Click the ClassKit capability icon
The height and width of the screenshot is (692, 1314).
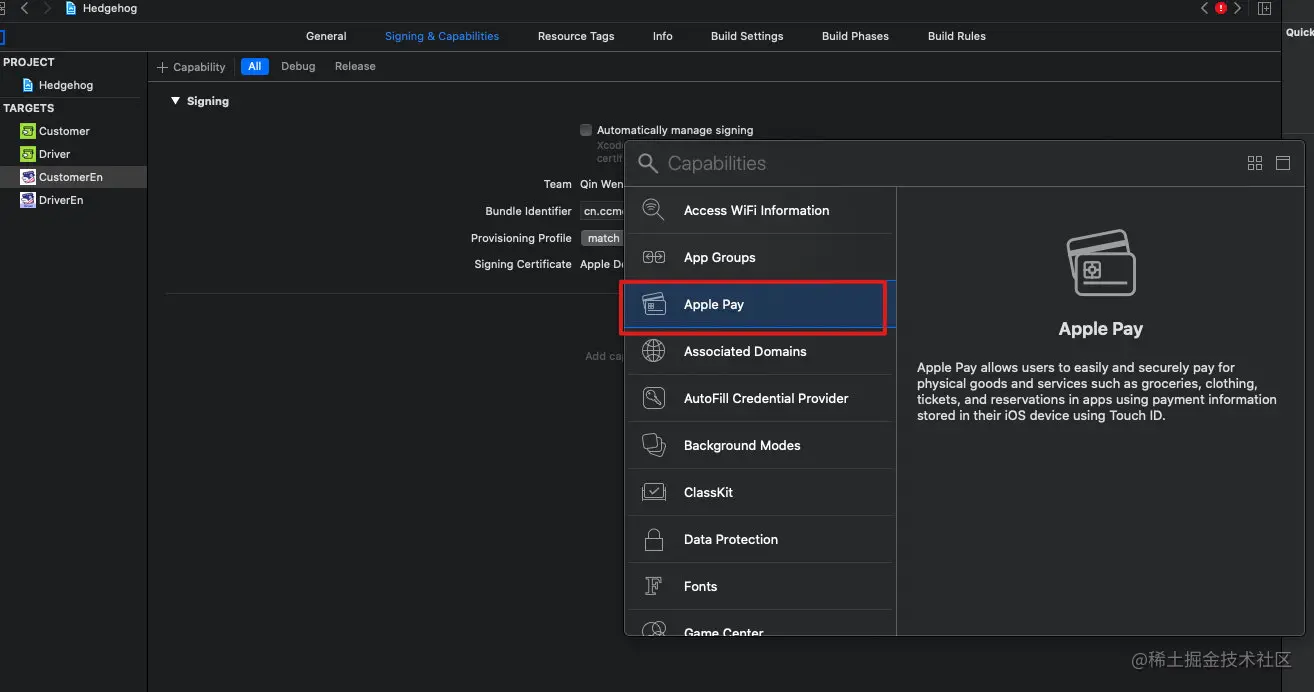(x=653, y=492)
